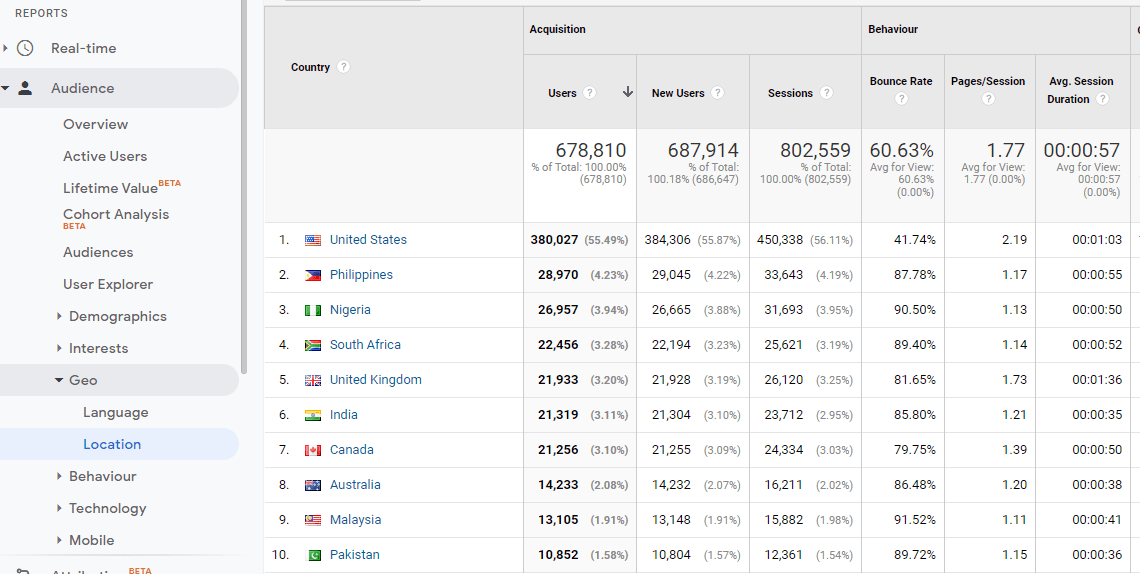Click the Real-time clock icon
The image size is (1140, 574).
point(25,48)
